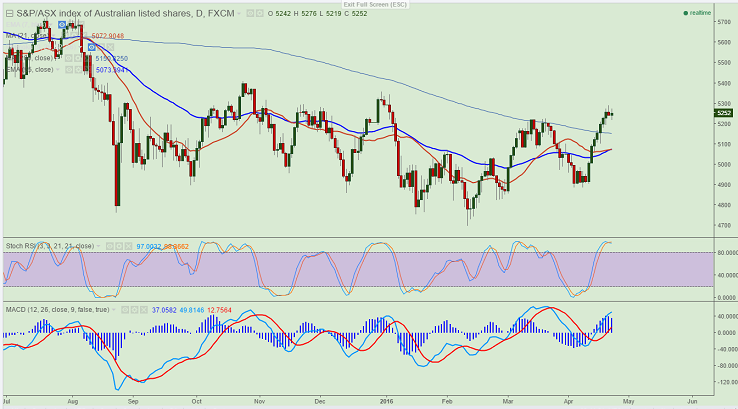Click the S&P/ASX index chart title
The image size is (738, 409).
125,14
